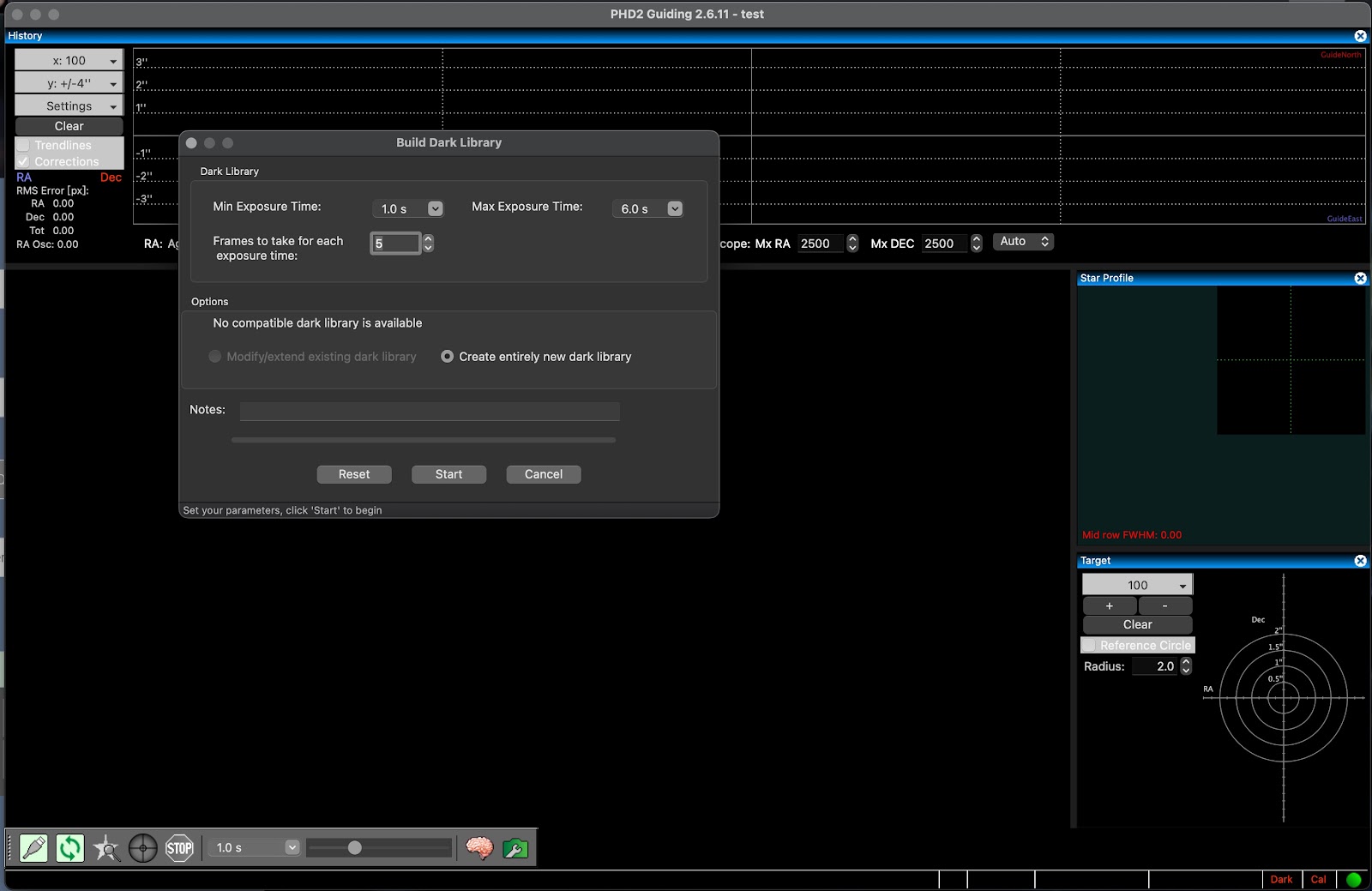Click Clear in the Target panel
The image size is (1372, 891).
coord(1137,624)
